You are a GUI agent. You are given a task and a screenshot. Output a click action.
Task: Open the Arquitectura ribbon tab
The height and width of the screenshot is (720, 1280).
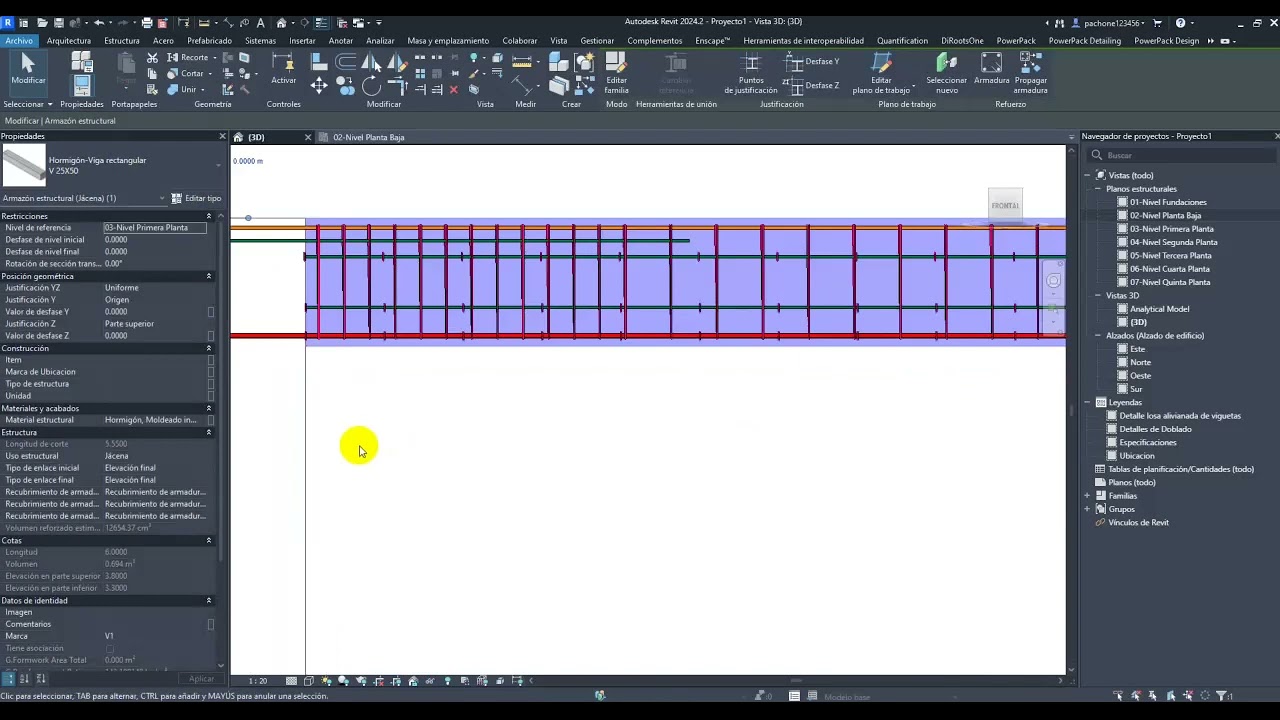(x=69, y=41)
